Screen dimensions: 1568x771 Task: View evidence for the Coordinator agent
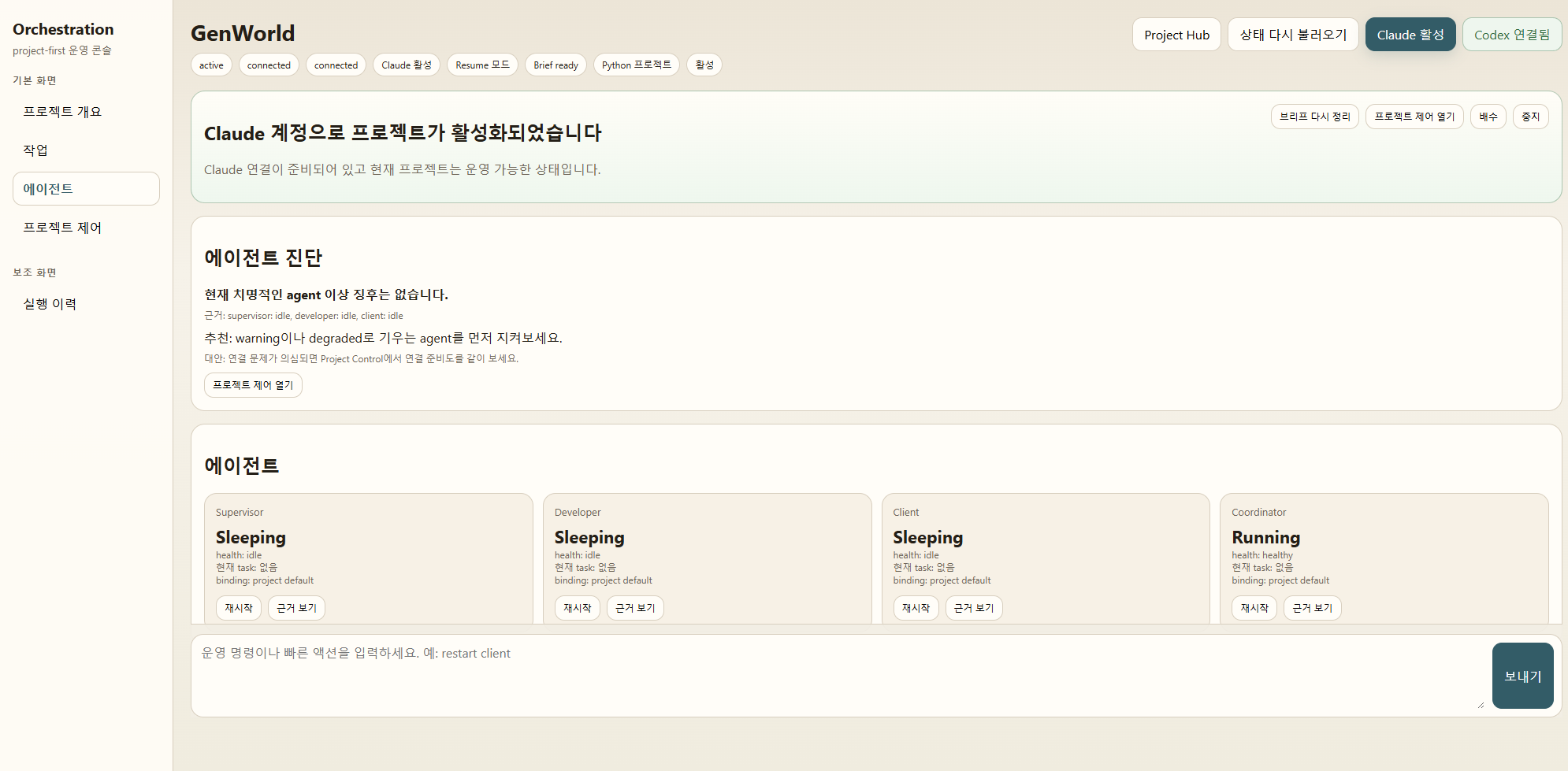(x=1311, y=607)
